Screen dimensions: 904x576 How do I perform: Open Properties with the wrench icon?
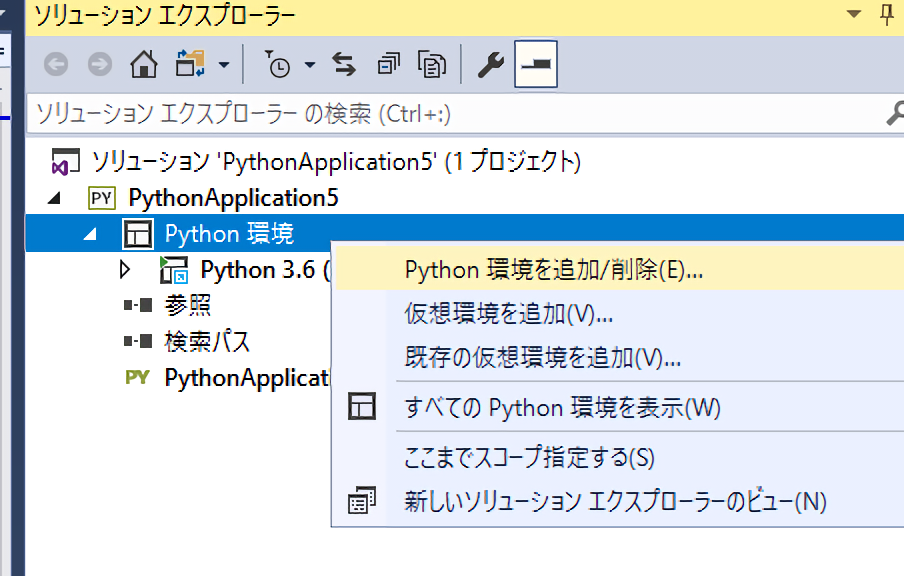(489, 65)
